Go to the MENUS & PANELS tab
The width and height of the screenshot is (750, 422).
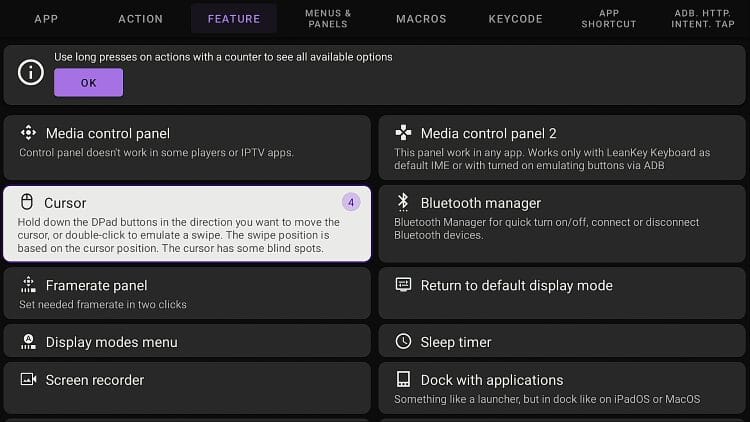click(328, 19)
